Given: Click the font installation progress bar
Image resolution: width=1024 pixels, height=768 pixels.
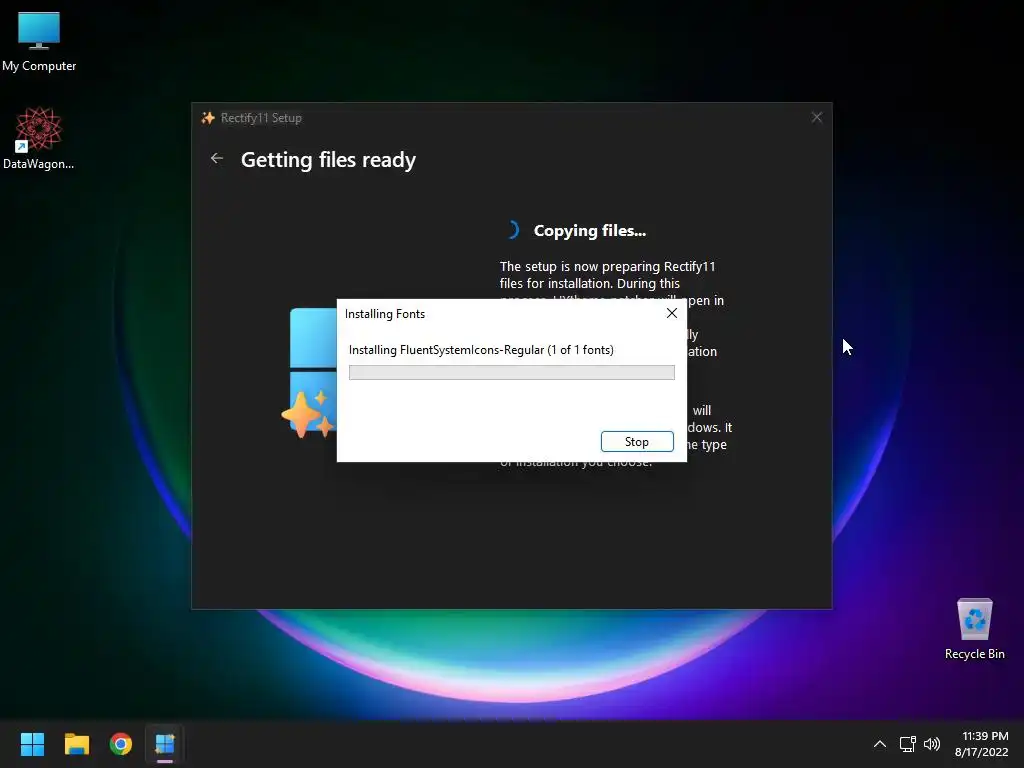Looking at the screenshot, I should click(511, 372).
